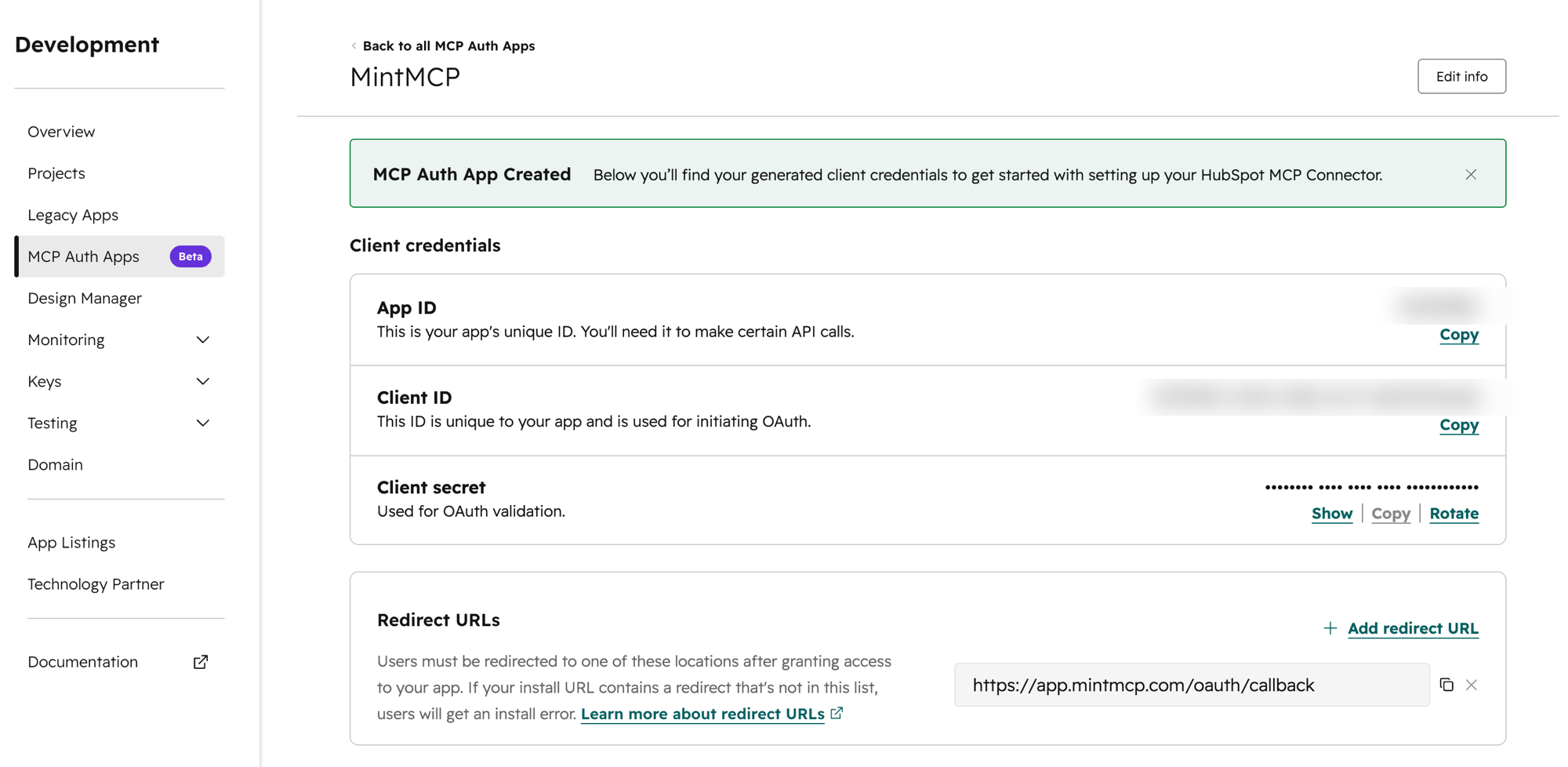This screenshot has height=767, width=1568.
Task: Copy the Client ID value
Action: [1459, 425]
